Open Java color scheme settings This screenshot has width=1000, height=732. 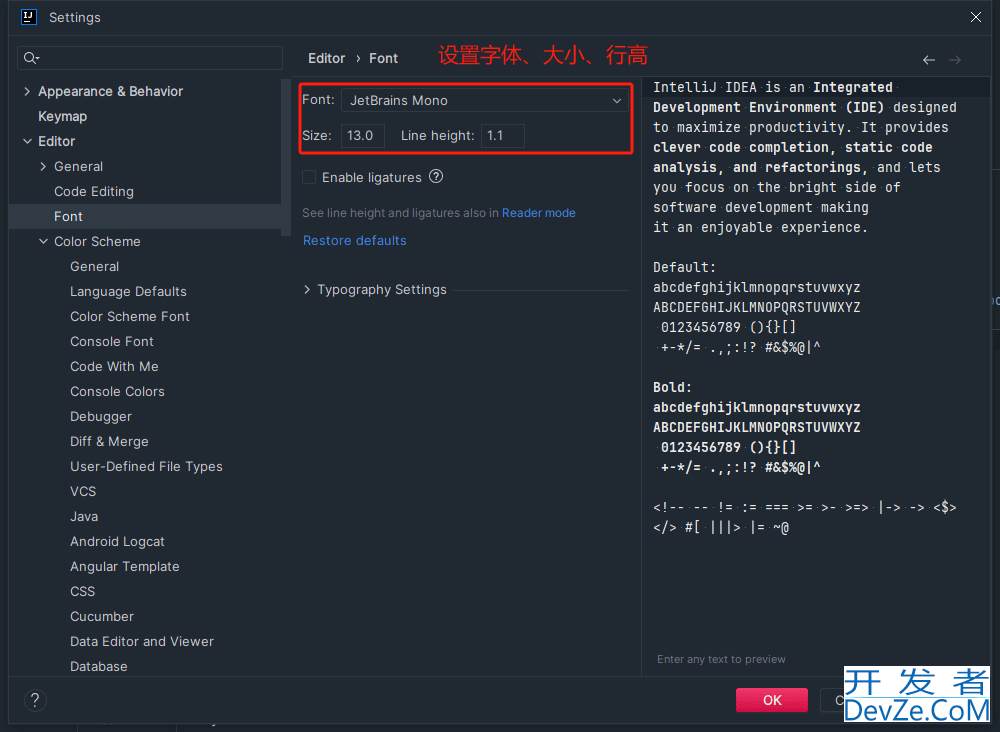pos(84,516)
